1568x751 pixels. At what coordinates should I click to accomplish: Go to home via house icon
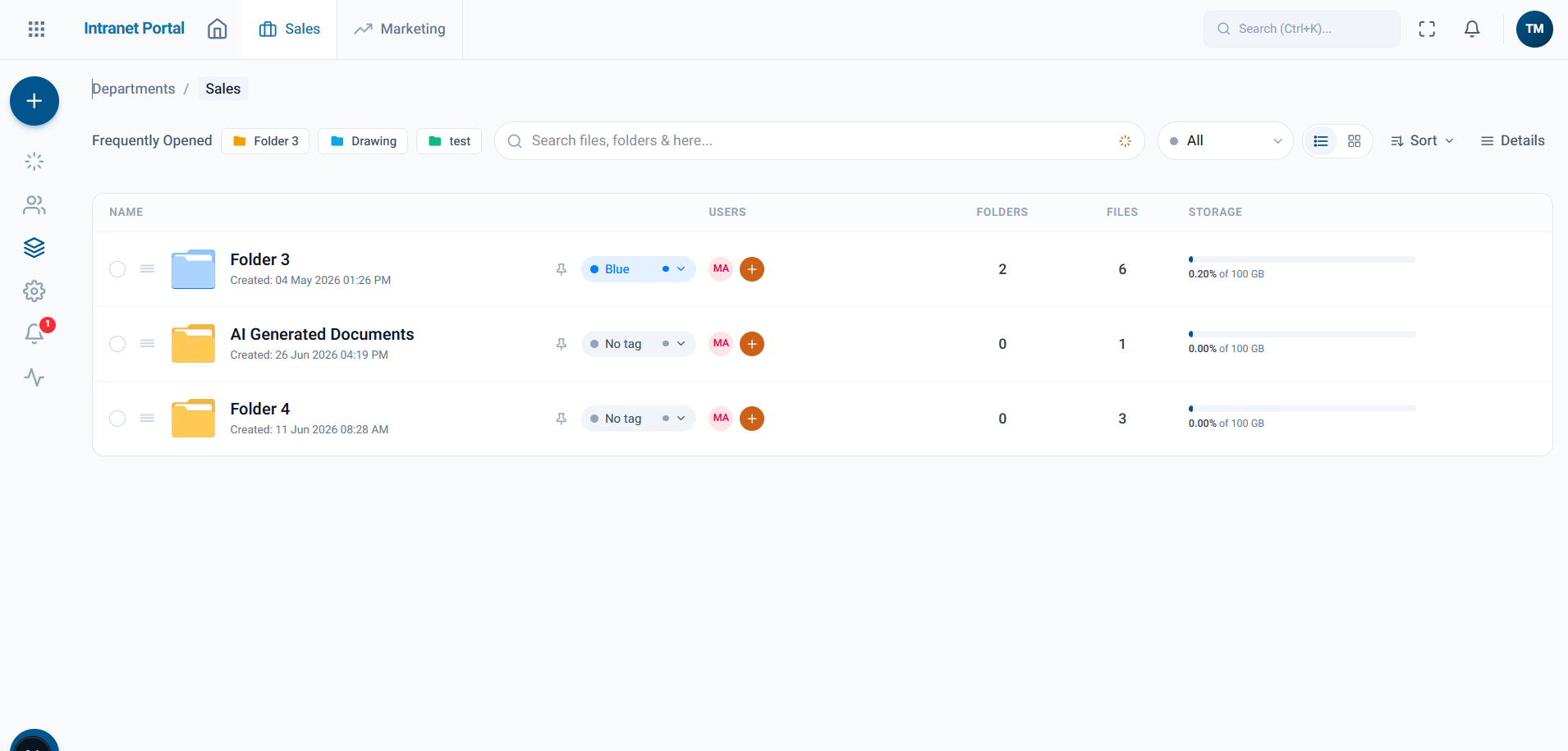point(217,29)
